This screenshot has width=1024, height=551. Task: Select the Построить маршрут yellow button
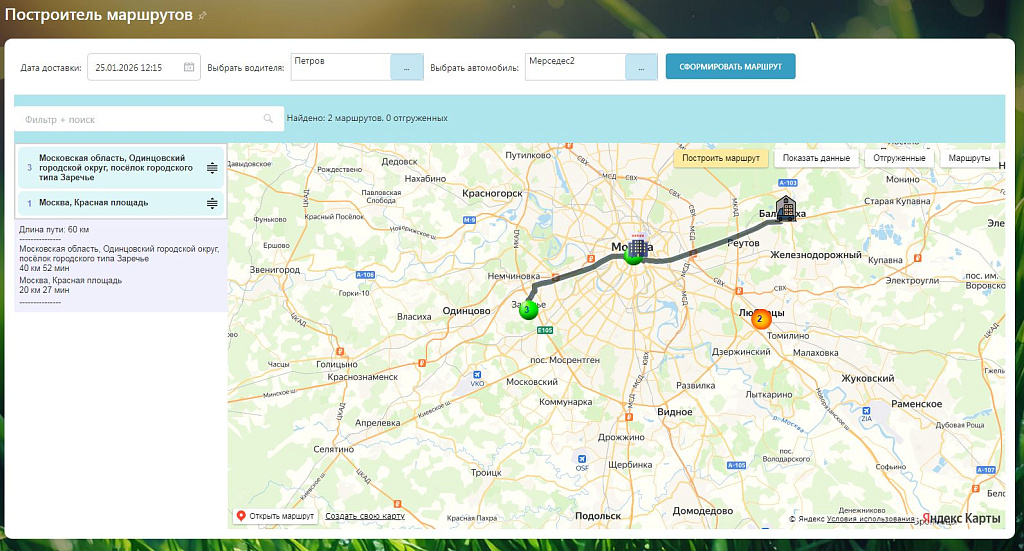tap(721, 158)
